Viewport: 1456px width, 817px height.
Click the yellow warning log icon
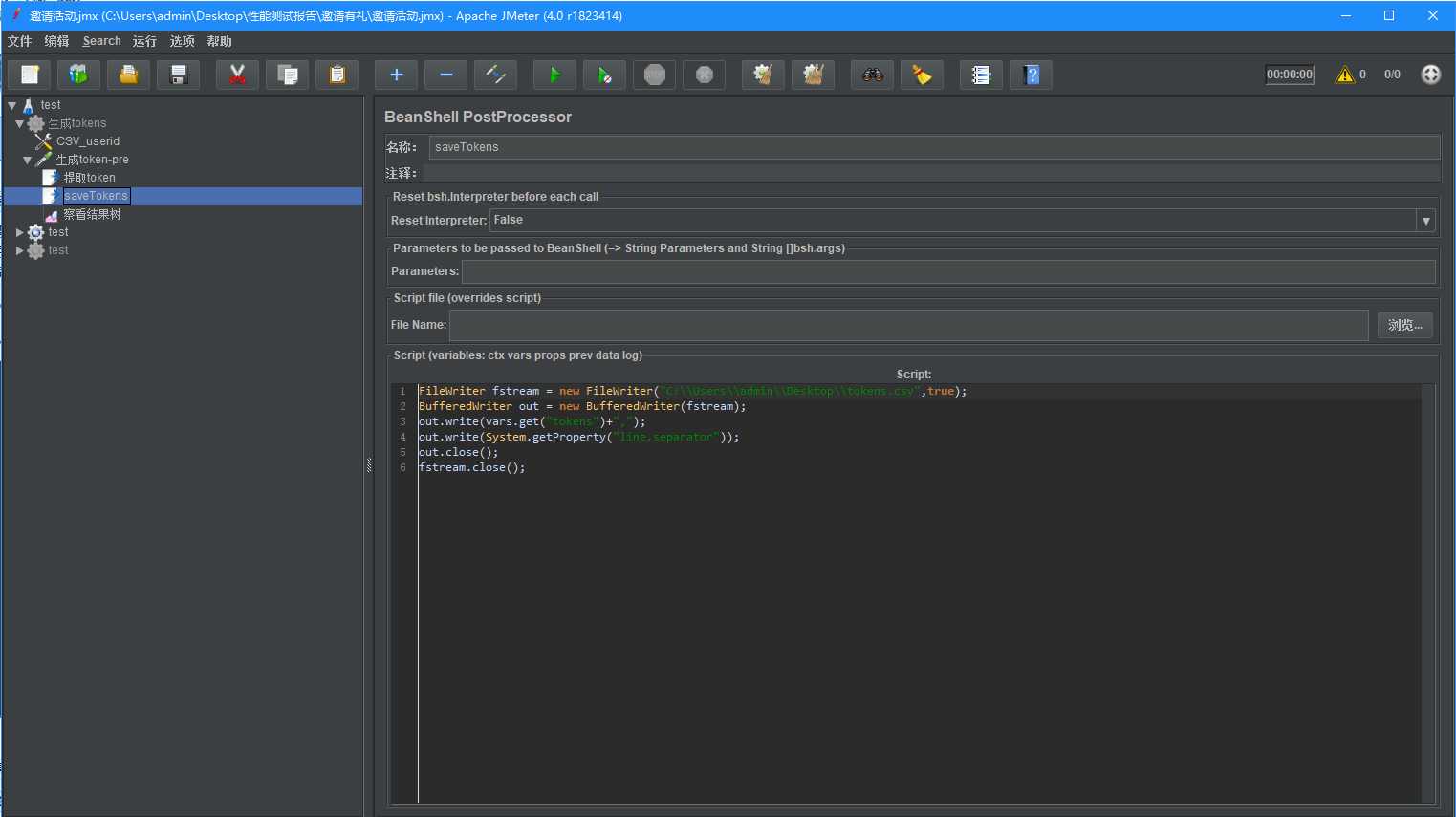click(1345, 75)
